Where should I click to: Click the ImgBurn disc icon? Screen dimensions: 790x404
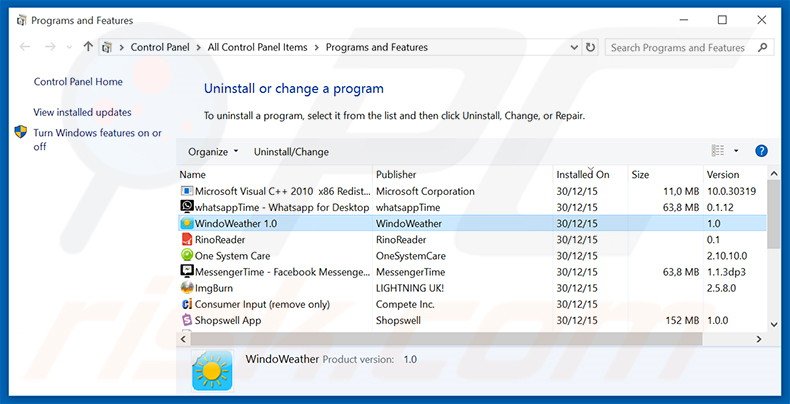point(187,288)
